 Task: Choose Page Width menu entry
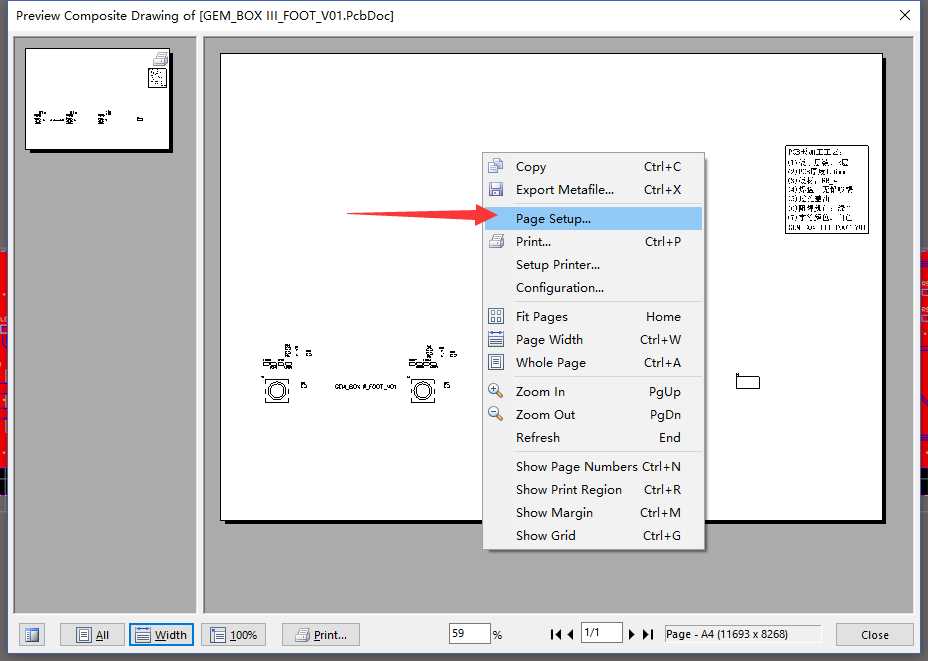pyautogui.click(x=593, y=340)
